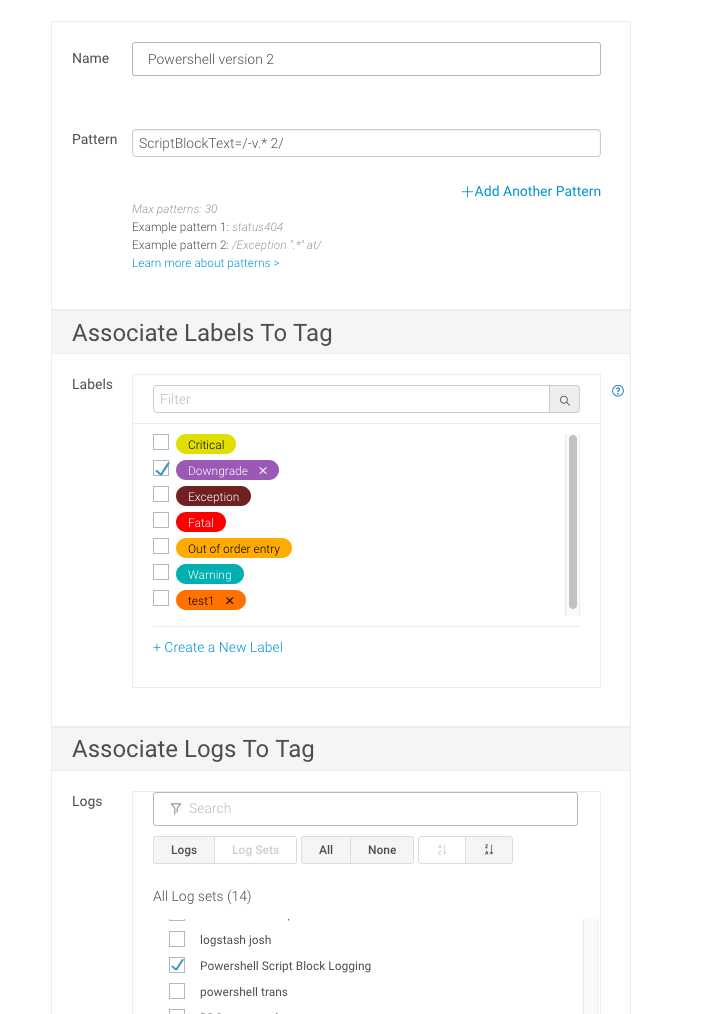The width and height of the screenshot is (702, 1014).
Task: Switch to the Log Sets tab
Action: click(256, 850)
